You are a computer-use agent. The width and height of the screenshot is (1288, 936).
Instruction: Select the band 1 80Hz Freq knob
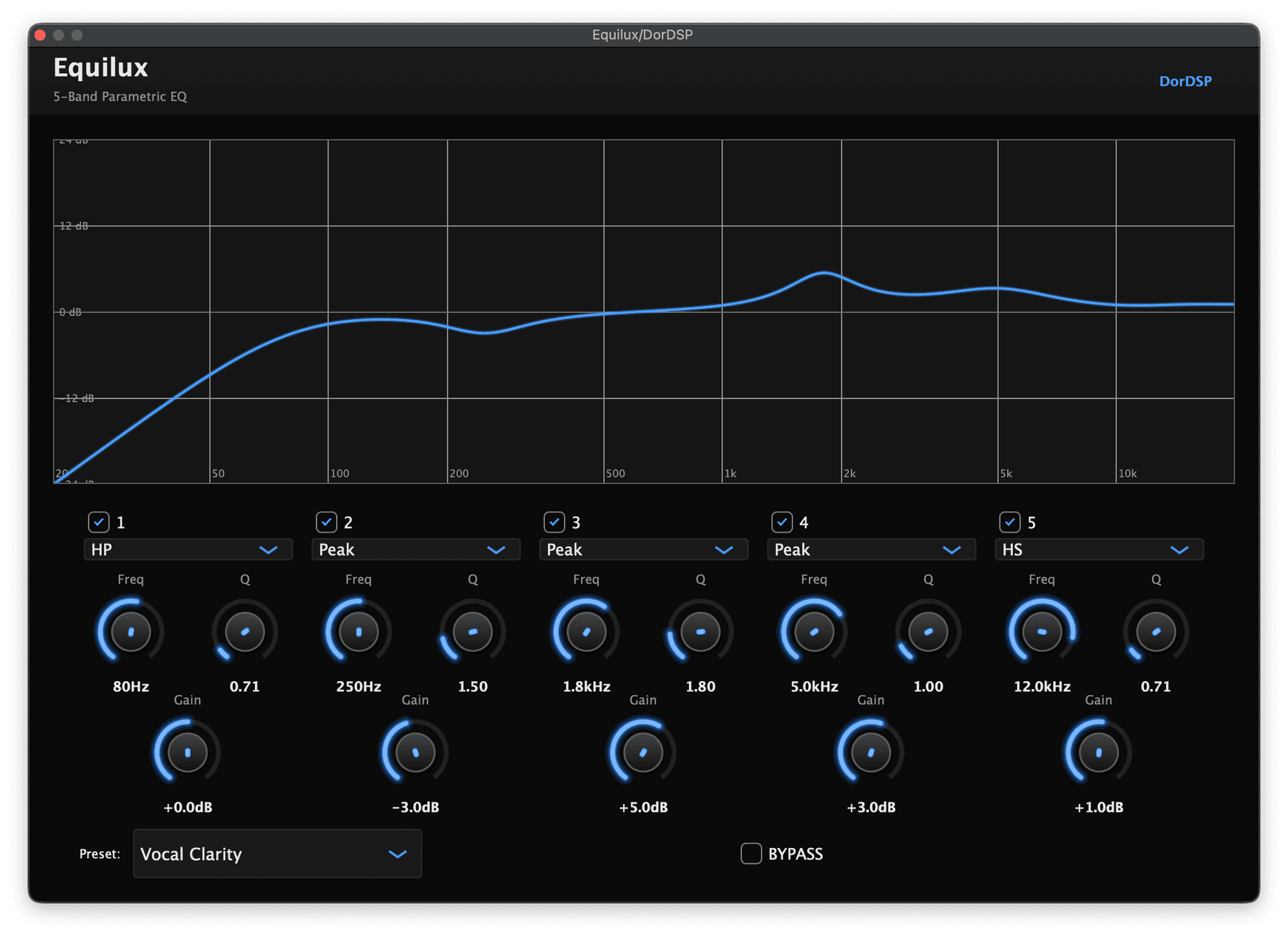[130, 631]
